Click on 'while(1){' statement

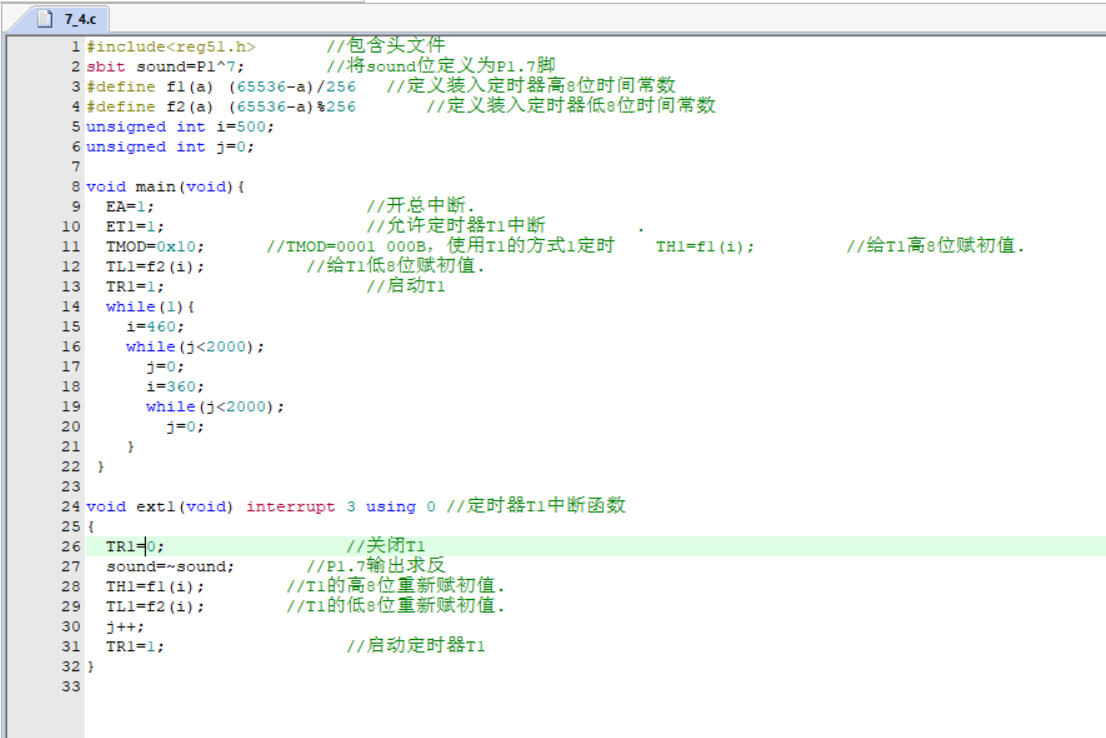click(x=150, y=306)
